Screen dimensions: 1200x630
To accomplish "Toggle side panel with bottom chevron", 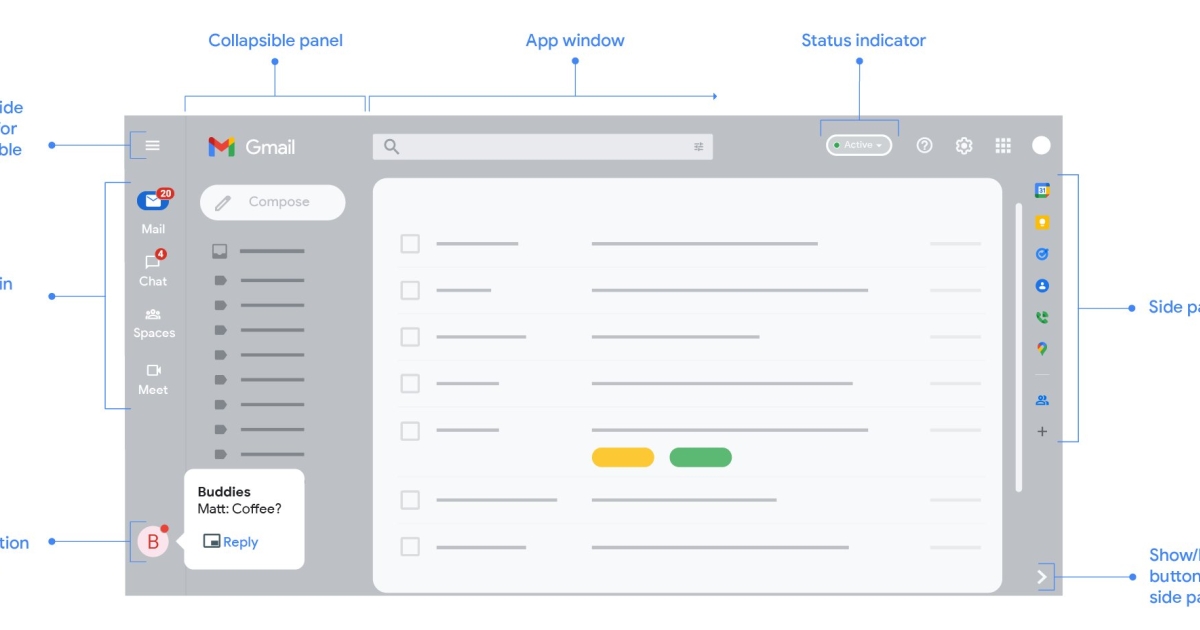I will tap(1042, 577).
